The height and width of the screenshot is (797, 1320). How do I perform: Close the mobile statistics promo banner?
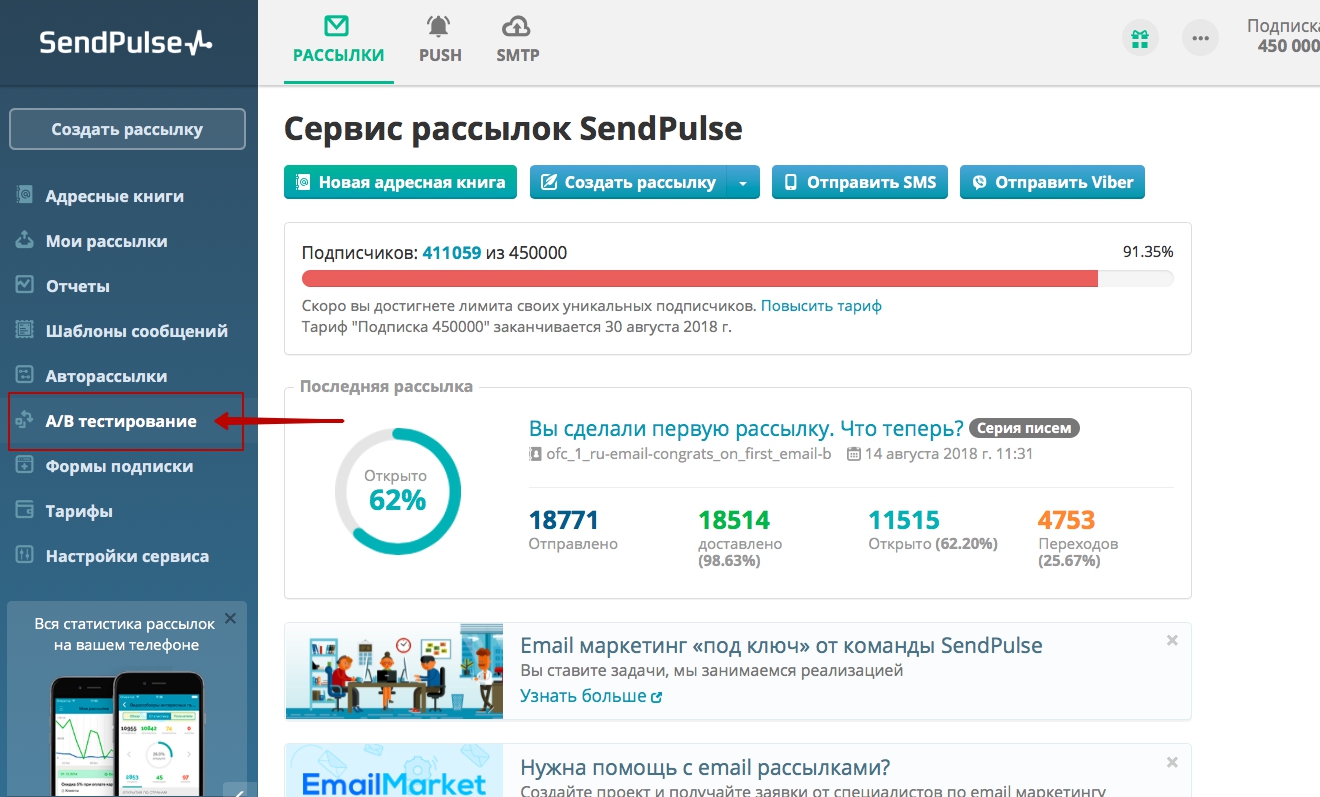tap(230, 619)
